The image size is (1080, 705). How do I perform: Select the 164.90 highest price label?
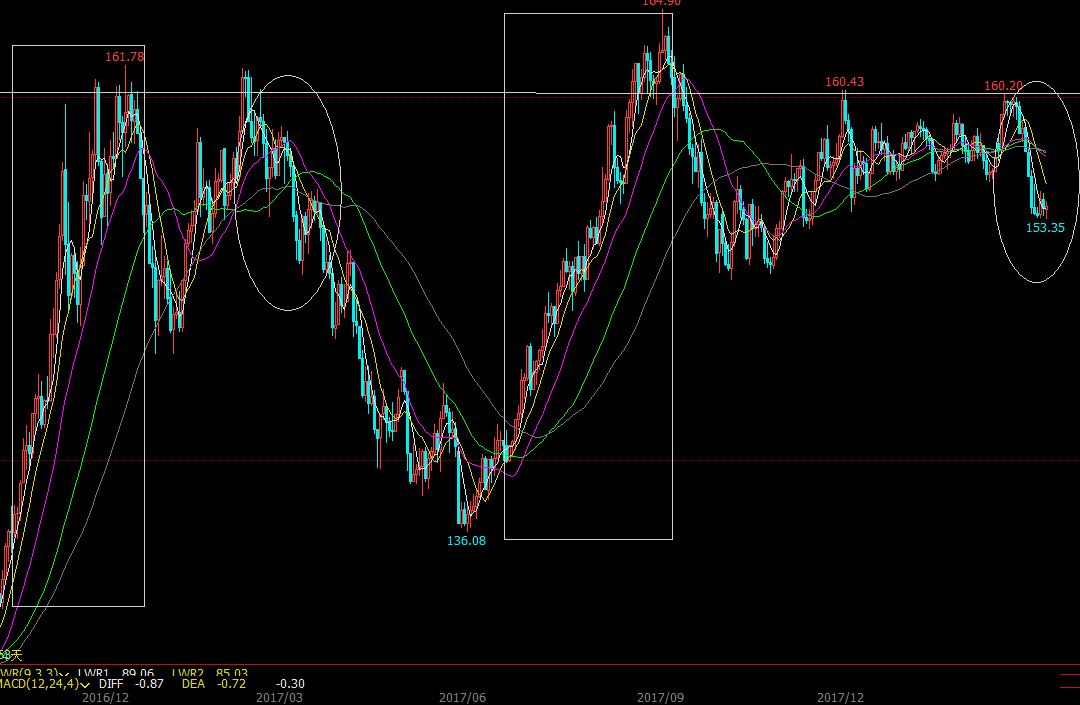661,3
